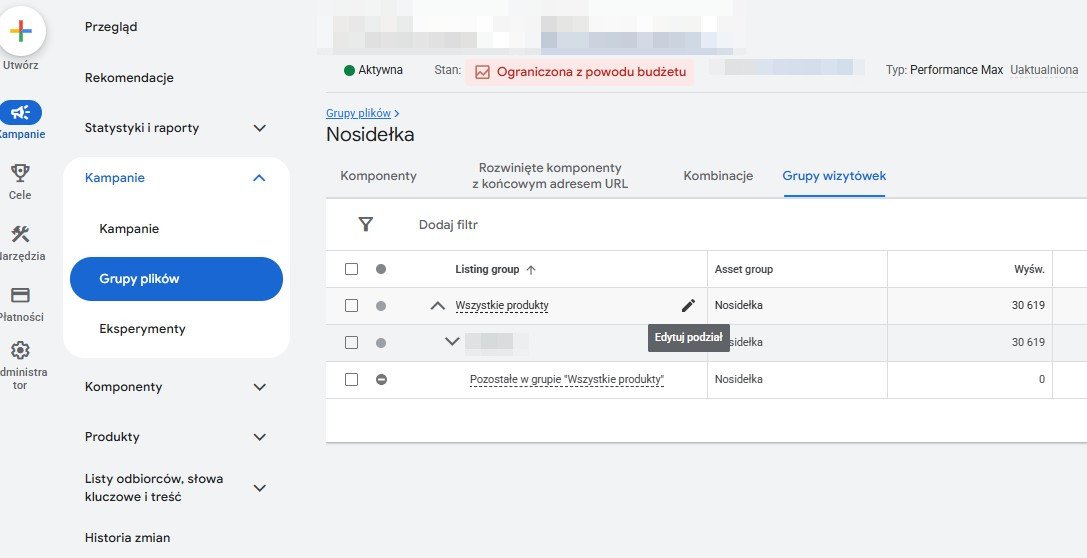Image resolution: width=1087 pixels, height=558 pixels.
Task: Switch to the Kombinacje tab
Action: pos(718,176)
